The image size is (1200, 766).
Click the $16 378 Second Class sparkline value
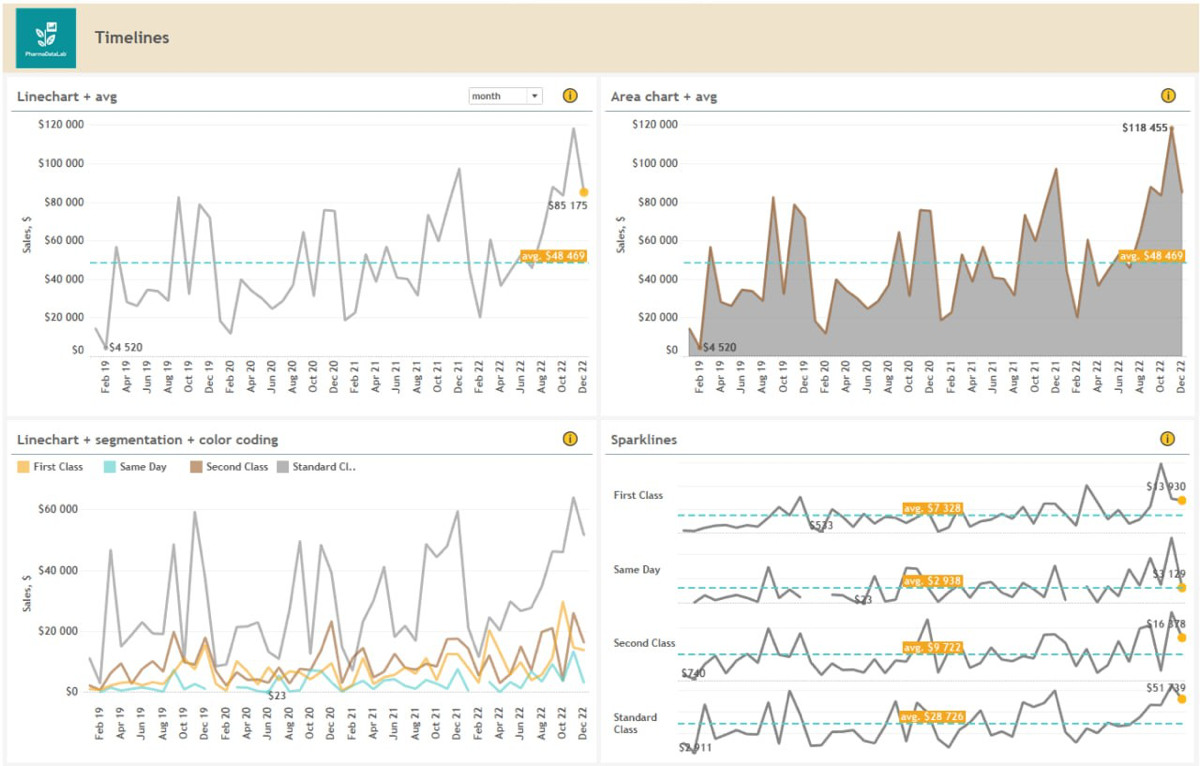coord(1165,624)
